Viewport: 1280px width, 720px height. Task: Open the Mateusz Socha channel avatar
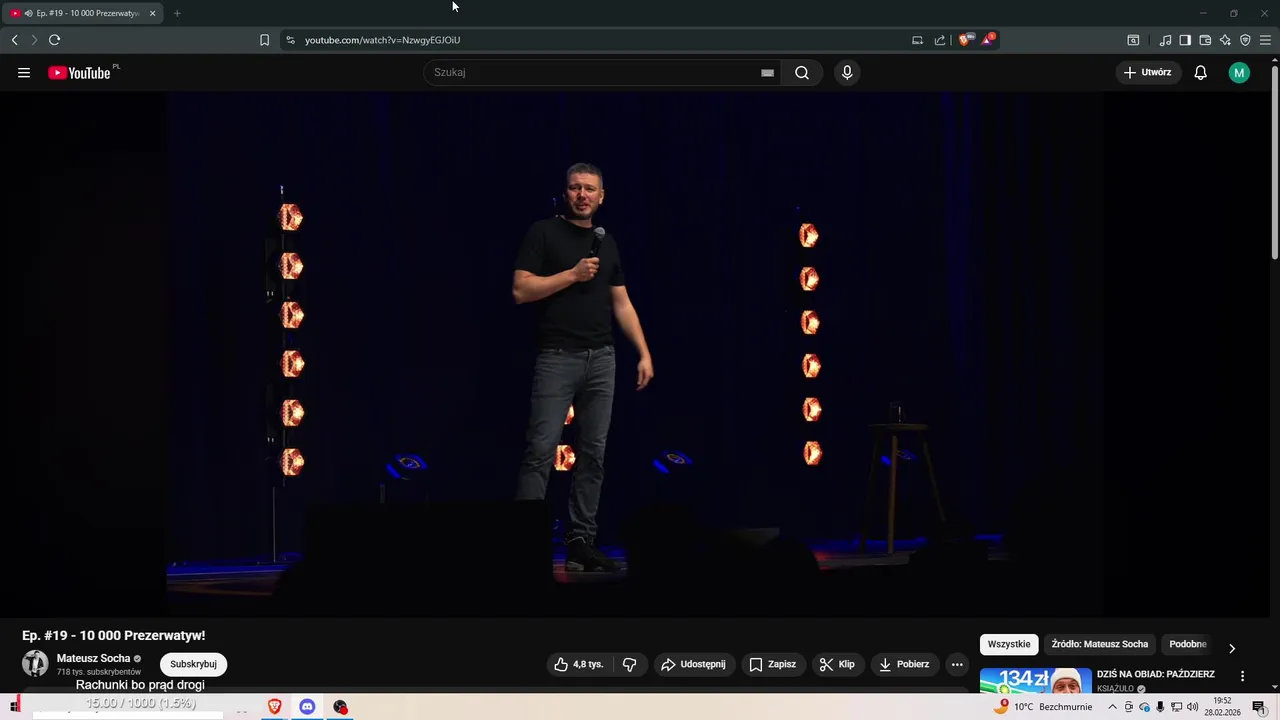(35, 664)
